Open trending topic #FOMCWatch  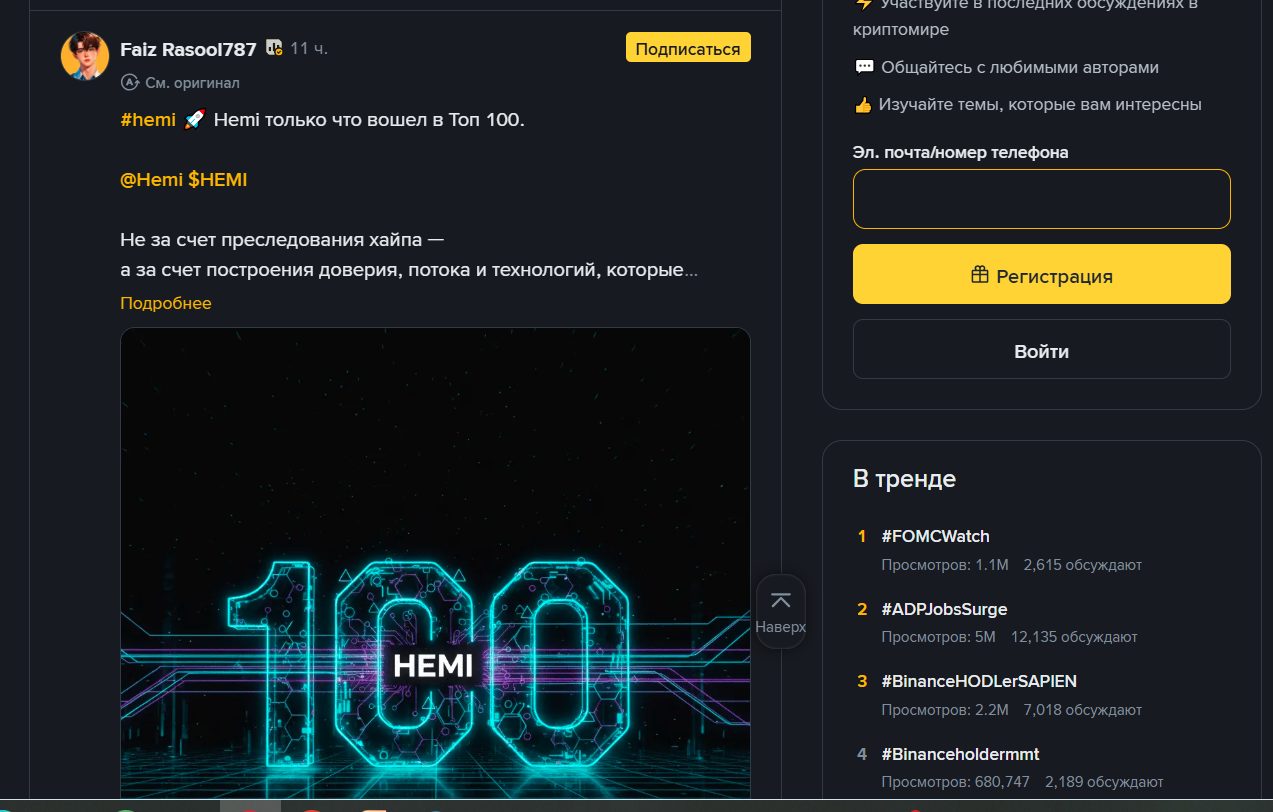click(936, 536)
